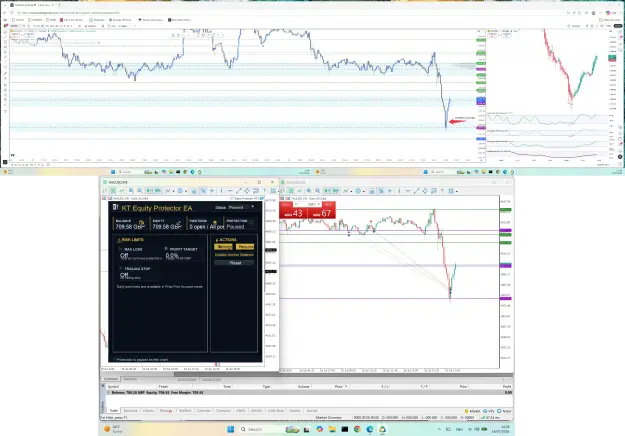The height and width of the screenshot is (436, 625).
Task: Select trendline tool in left MetaTrader toolbar
Action: [238, 191]
